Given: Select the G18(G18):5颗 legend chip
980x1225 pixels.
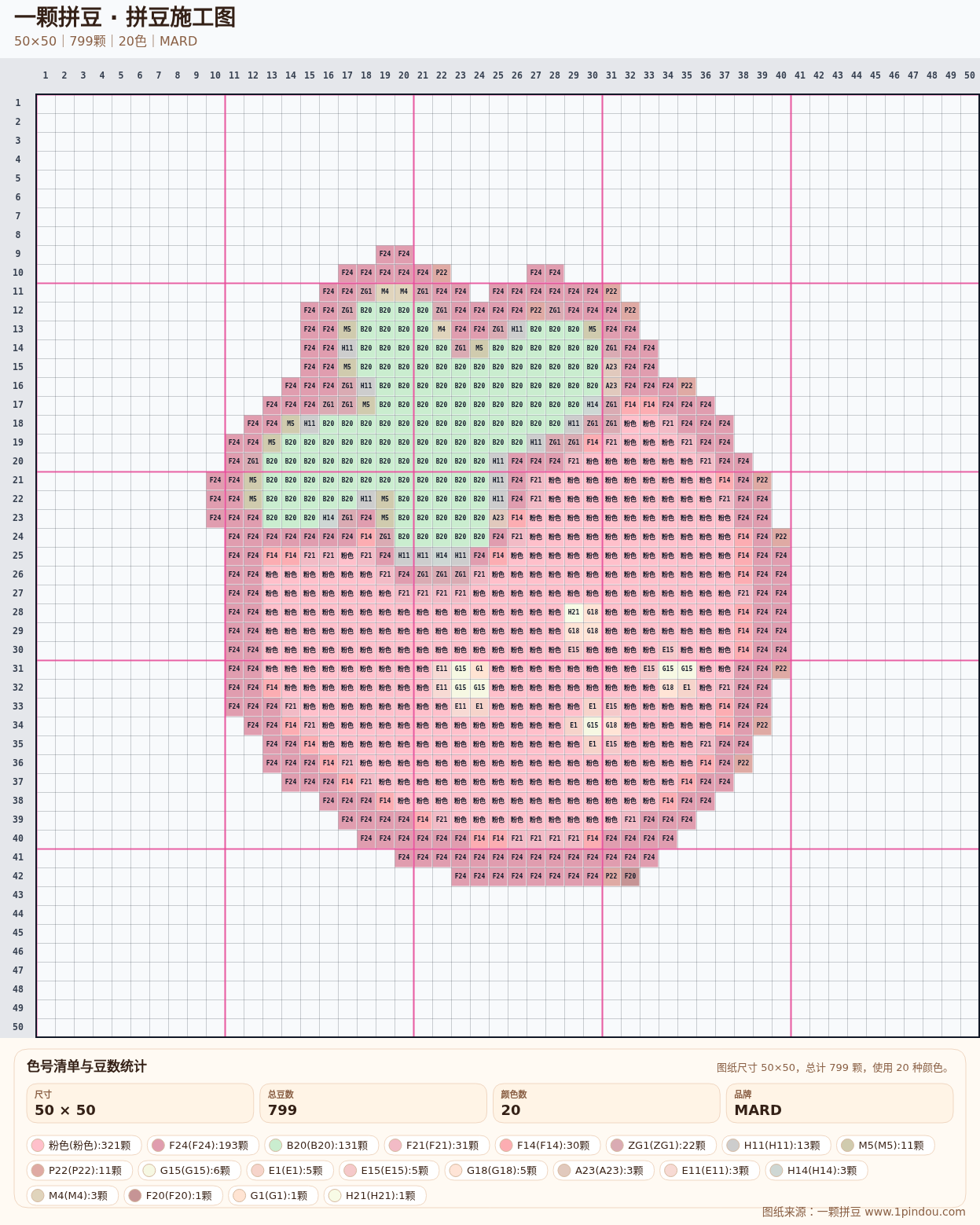Looking at the screenshot, I should (x=496, y=1170).
